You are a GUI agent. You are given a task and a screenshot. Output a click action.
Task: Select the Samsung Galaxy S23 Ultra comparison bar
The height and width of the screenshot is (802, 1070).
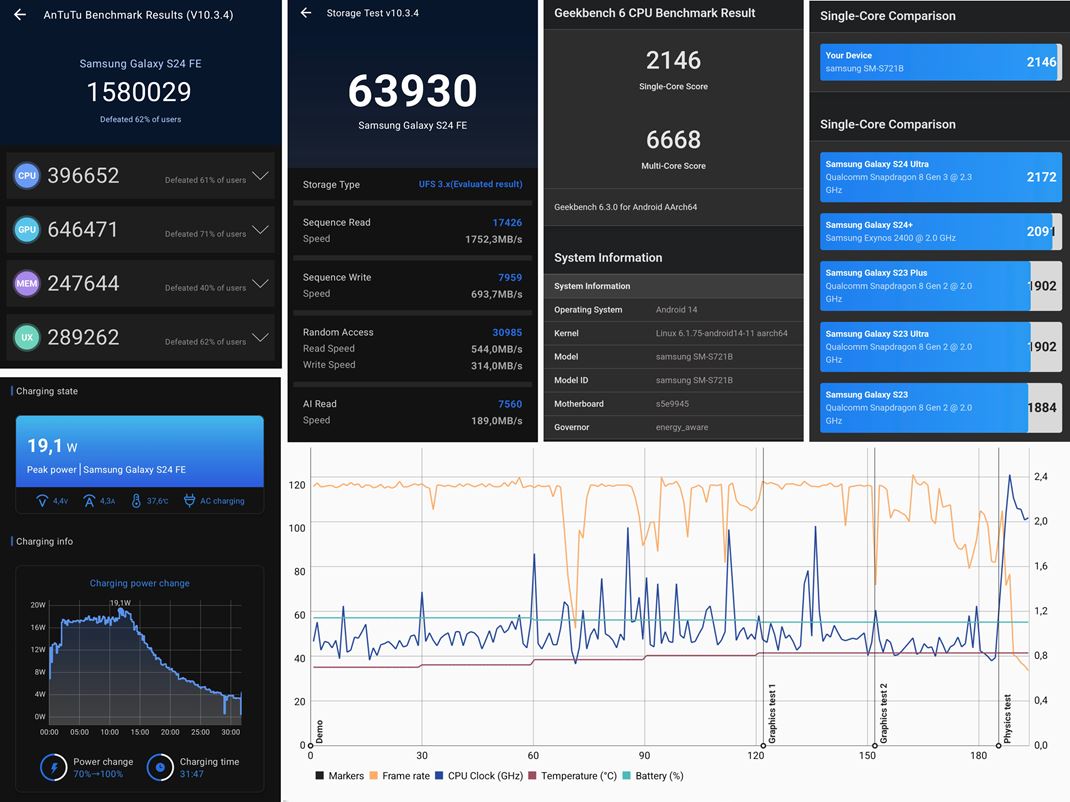pos(940,347)
